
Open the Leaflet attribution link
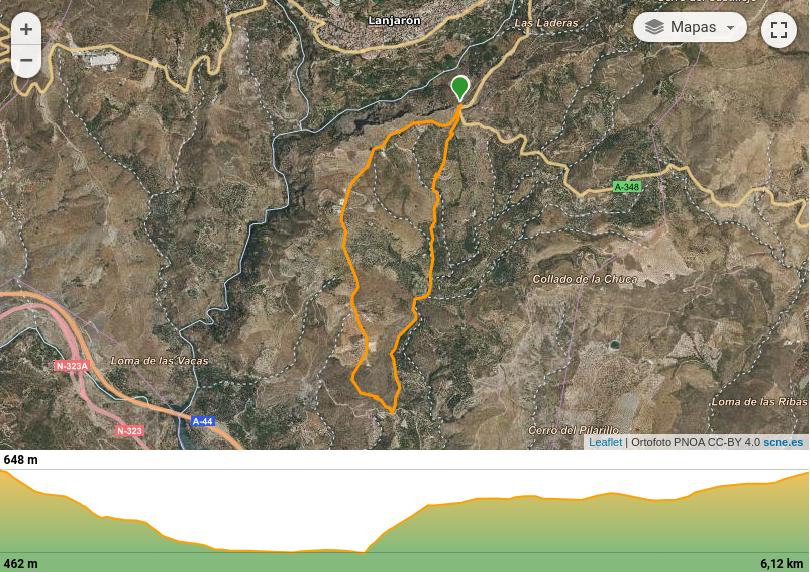point(605,442)
